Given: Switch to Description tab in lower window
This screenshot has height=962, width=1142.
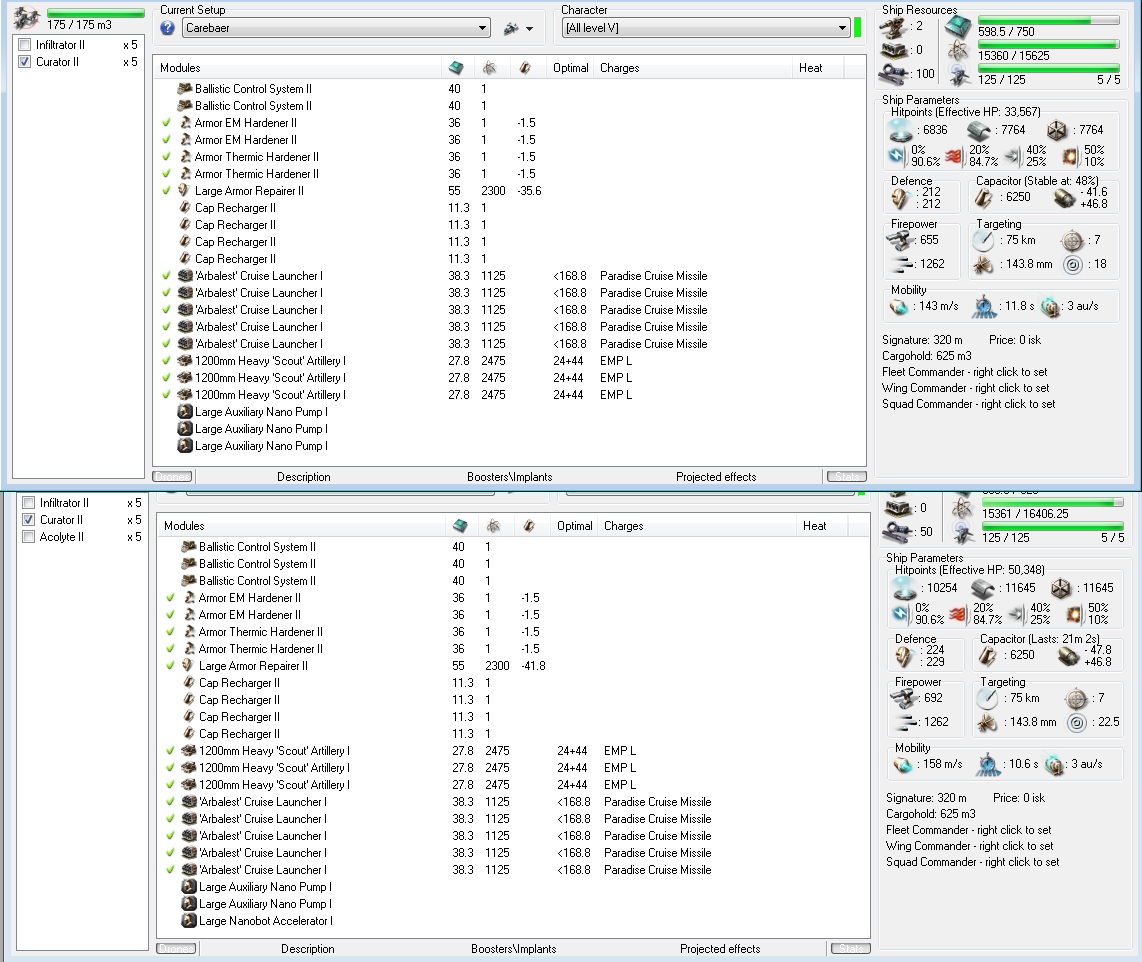Looking at the screenshot, I should point(307,949).
